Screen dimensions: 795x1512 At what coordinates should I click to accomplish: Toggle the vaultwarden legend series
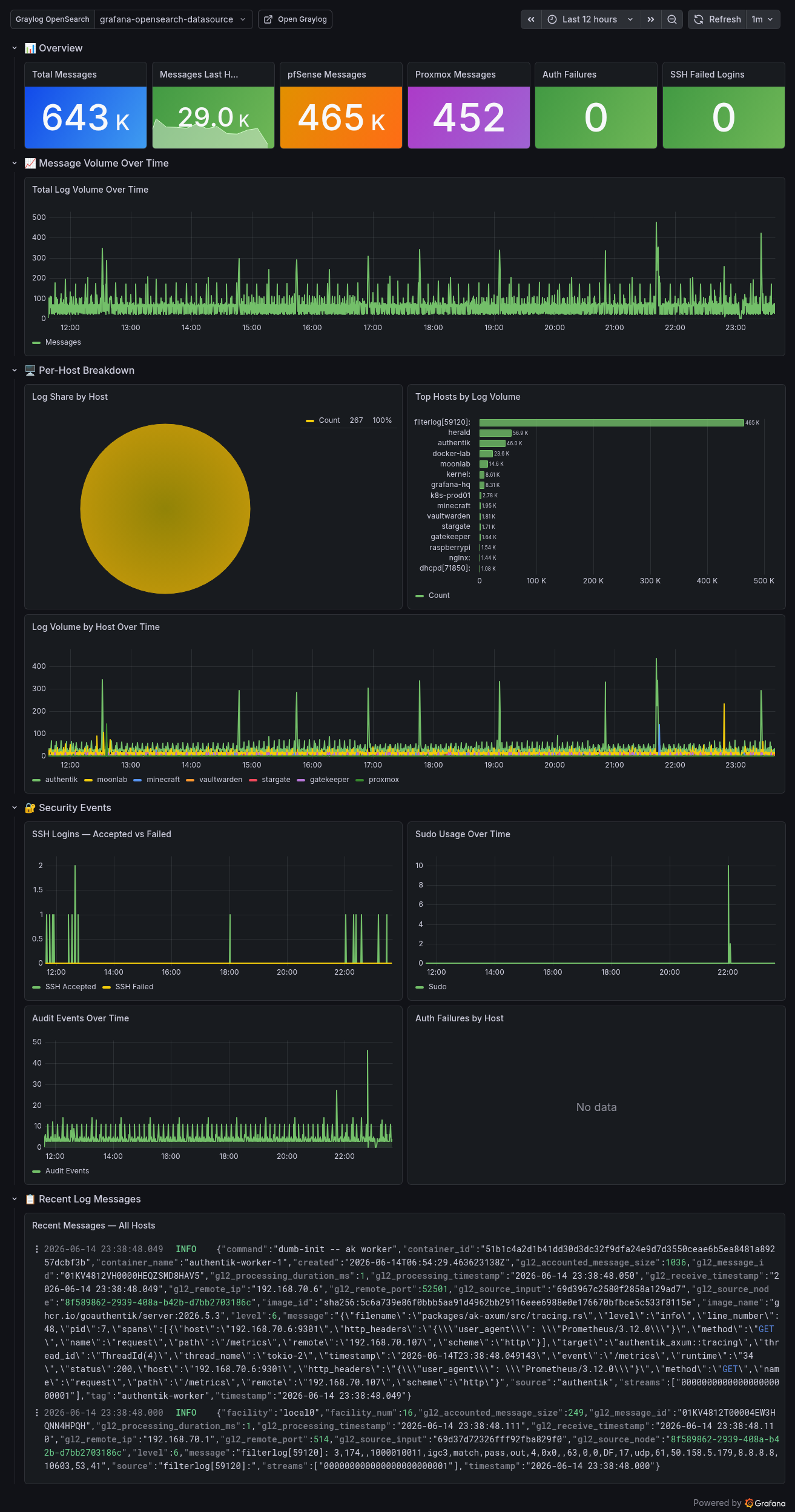tap(220, 780)
